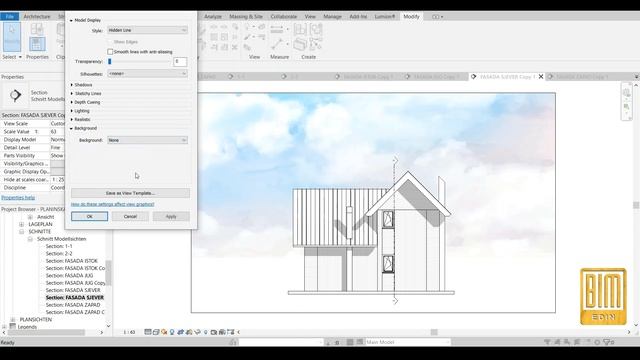This screenshot has width=640, height=360.
Task: Click the Transparency slider track
Action: pos(139,62)
